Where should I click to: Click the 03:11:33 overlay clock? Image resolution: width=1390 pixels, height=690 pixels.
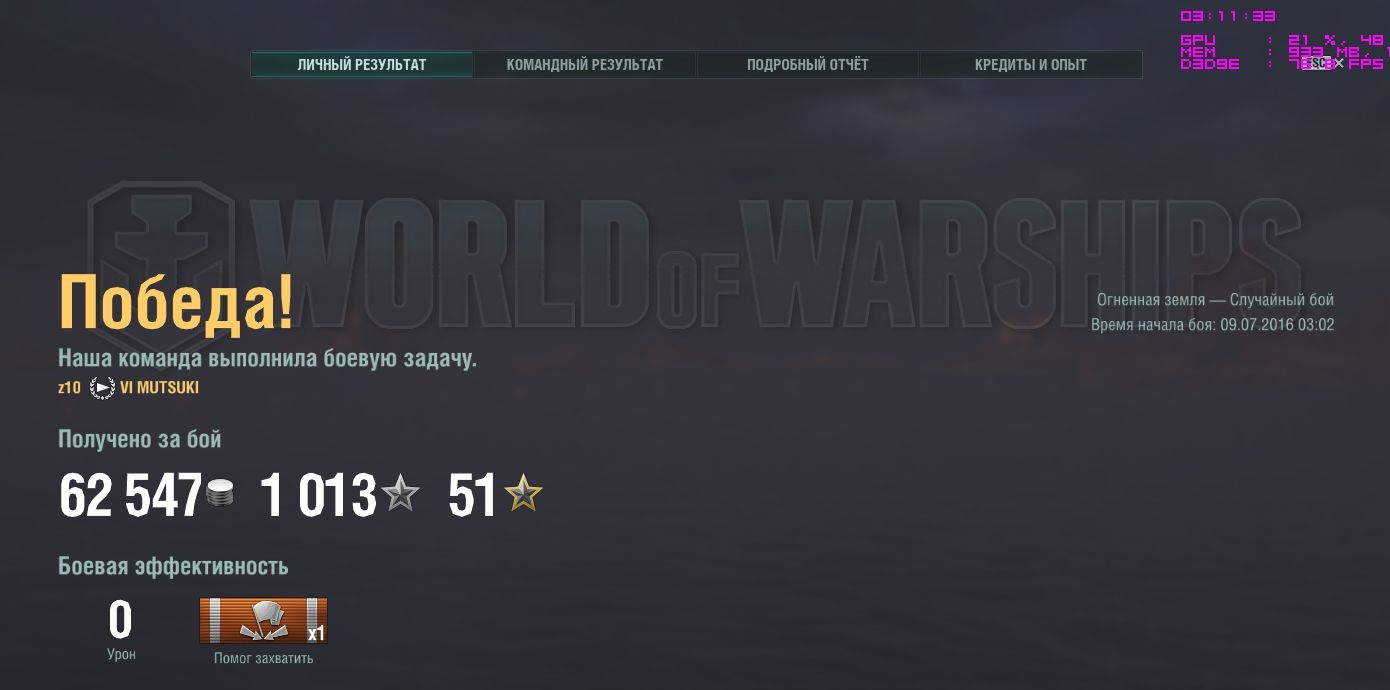pos(1228,16)
